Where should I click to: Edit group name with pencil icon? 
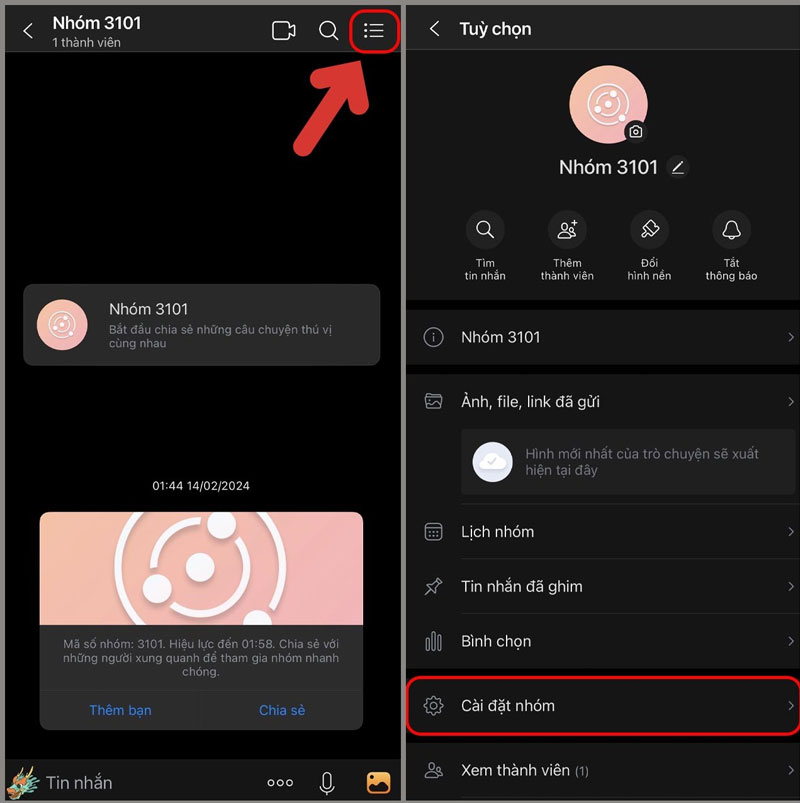tap(678, 167)
